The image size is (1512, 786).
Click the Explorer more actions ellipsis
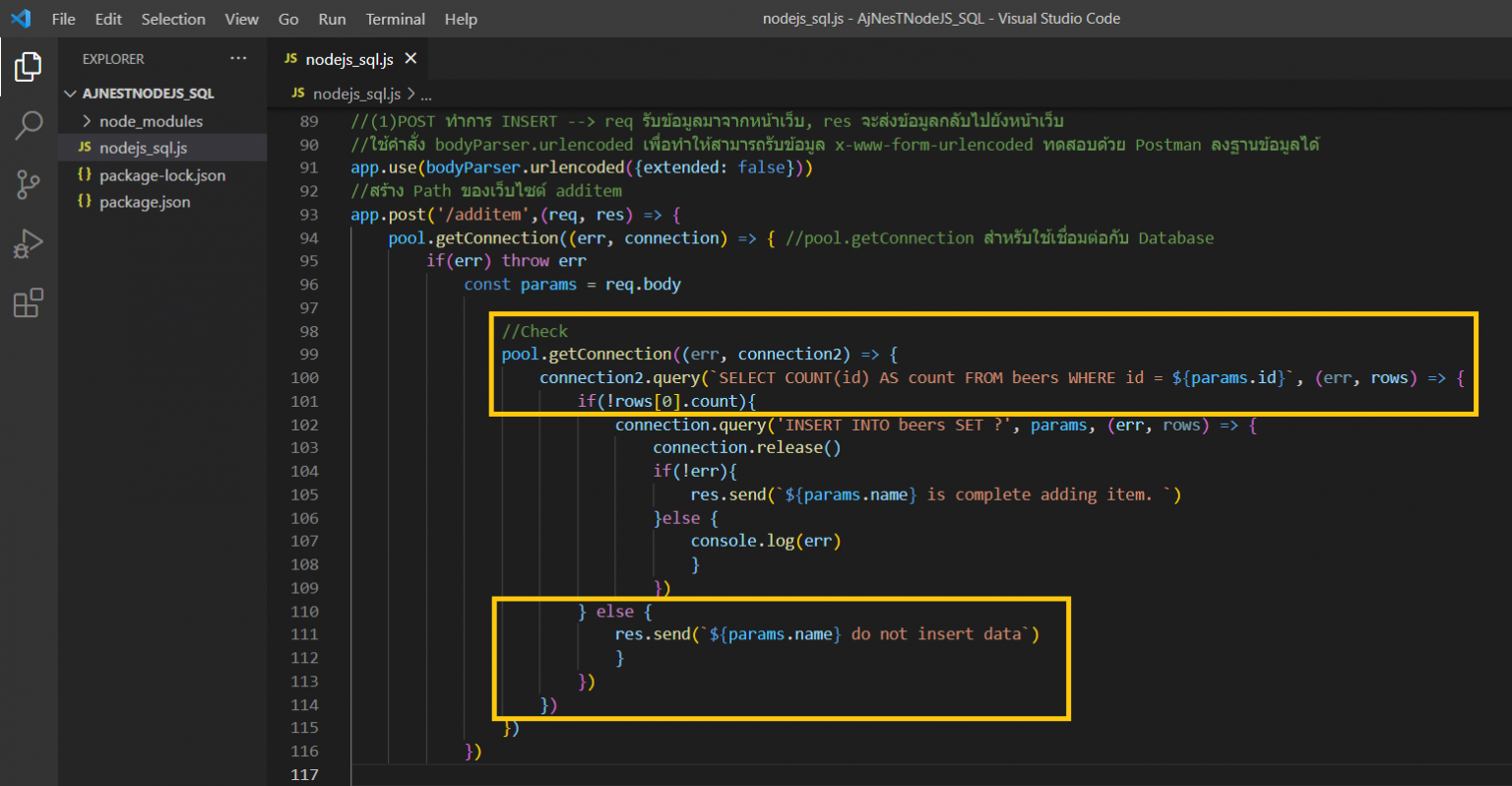click(238, 59)
